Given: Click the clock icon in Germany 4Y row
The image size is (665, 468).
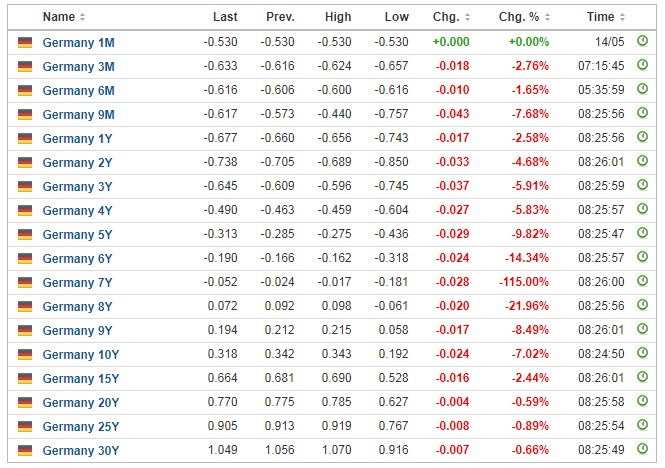Looking at the screenshot, I should coord(643,209).
